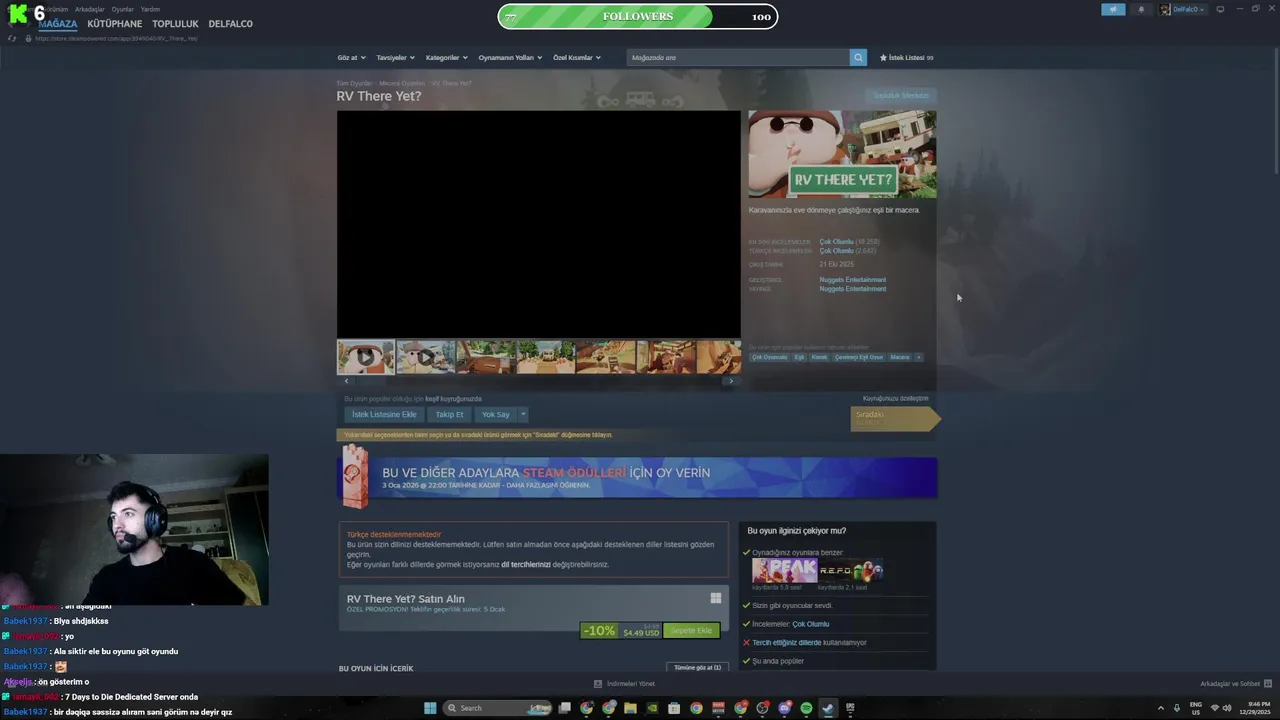The width and height of the screenshot is (1280, 720).
Task: Click the volume icon in system tray
Action: (x=1227, y=708)
